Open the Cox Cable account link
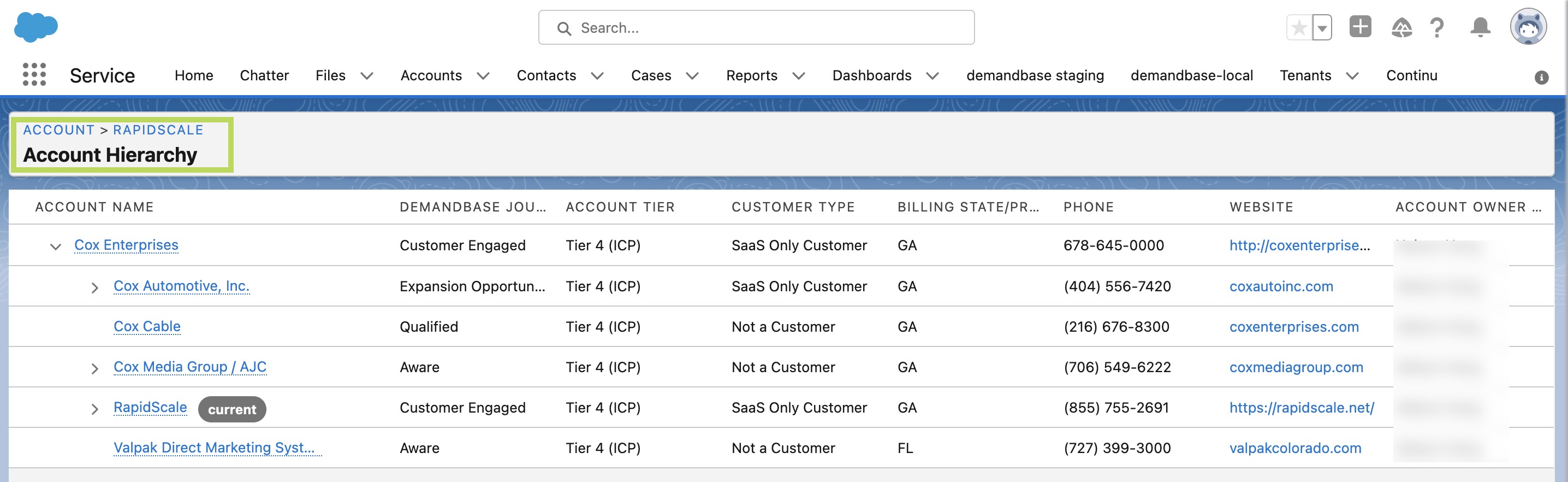This screenshot has height=482, width=1568. pyautogui.click(x=147, y=327)
